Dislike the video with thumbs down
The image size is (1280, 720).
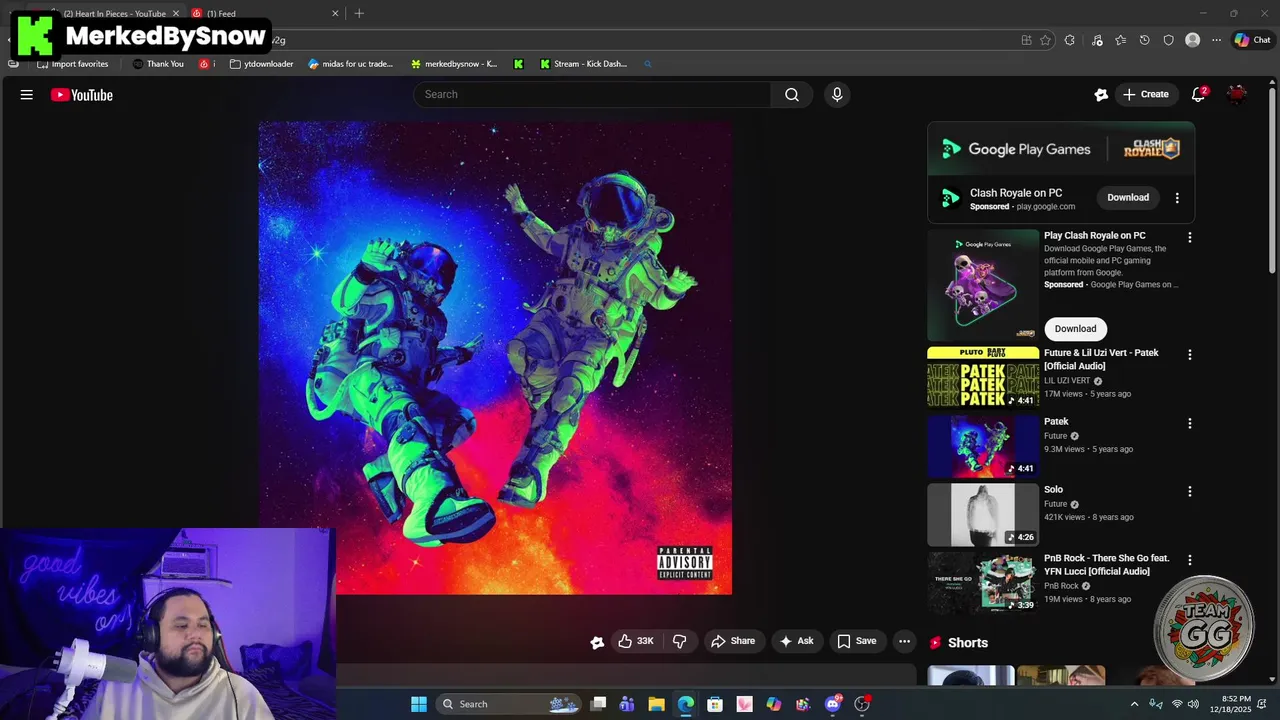click(x=679, y=641)
